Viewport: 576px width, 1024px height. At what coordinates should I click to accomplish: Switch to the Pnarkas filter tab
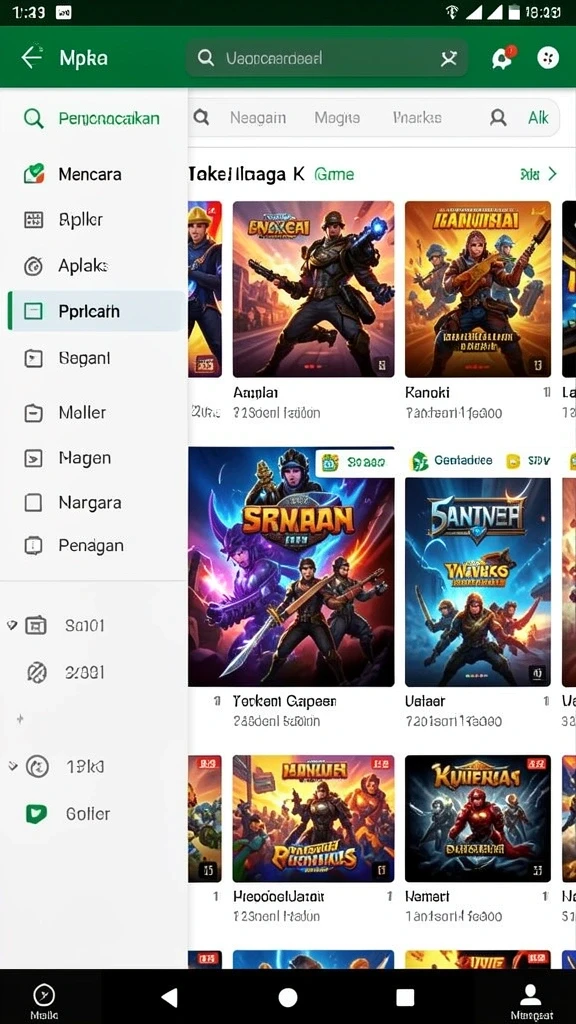click(x=417, y=118)
